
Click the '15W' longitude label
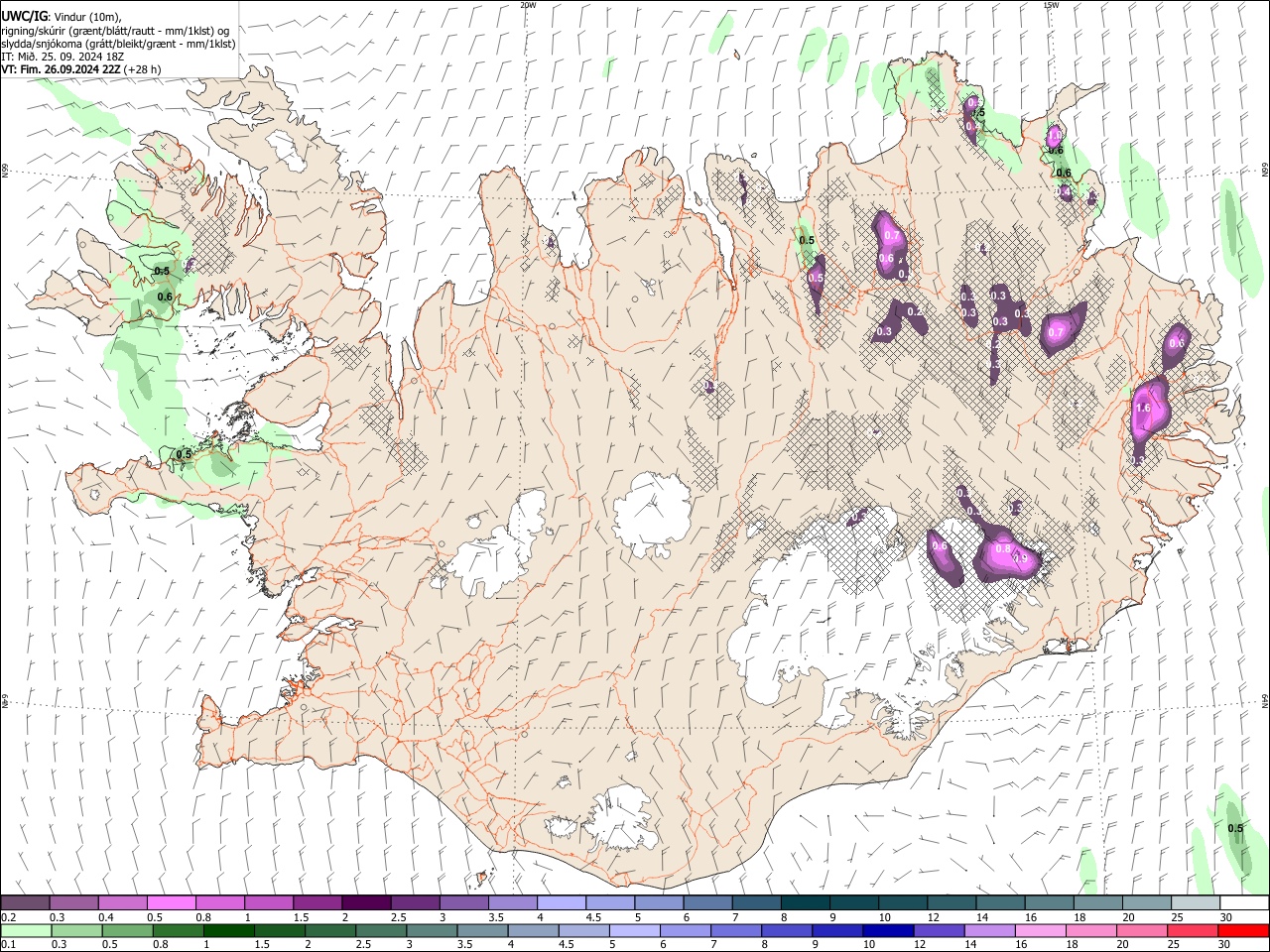(1051, 5)
